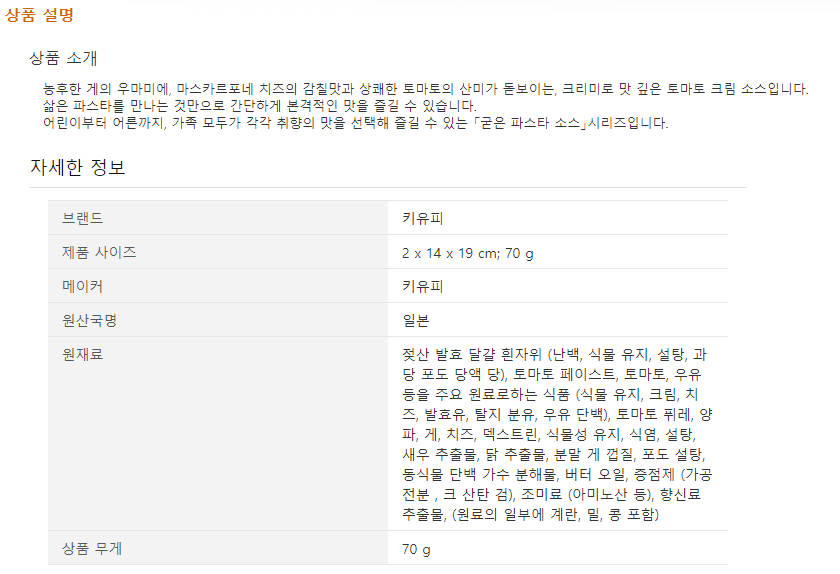The width and height of the screenshot is (840, 574).
Task: Select 키유피 in the 브랜드 row
Action: 422,218
